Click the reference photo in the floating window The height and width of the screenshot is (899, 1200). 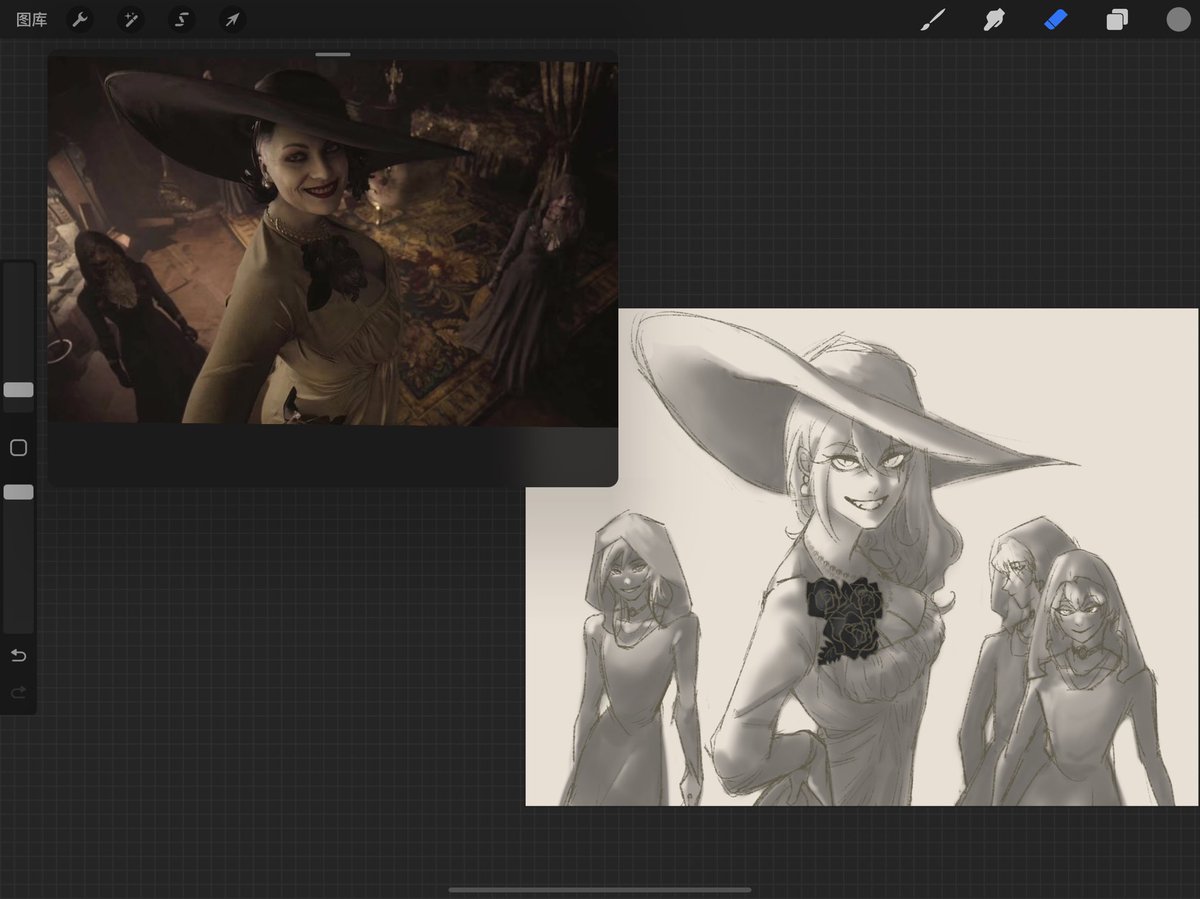(x=333, y=243)
